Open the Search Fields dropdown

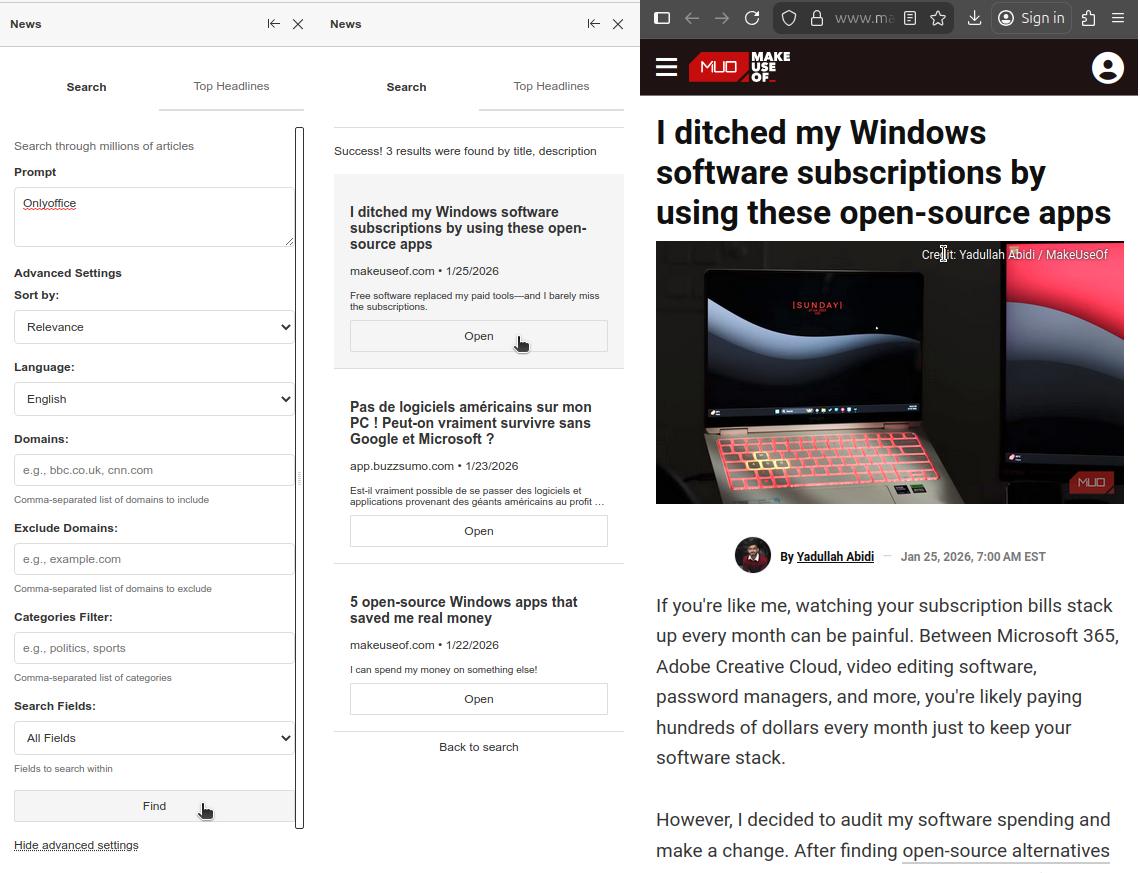tap(154, 738)
